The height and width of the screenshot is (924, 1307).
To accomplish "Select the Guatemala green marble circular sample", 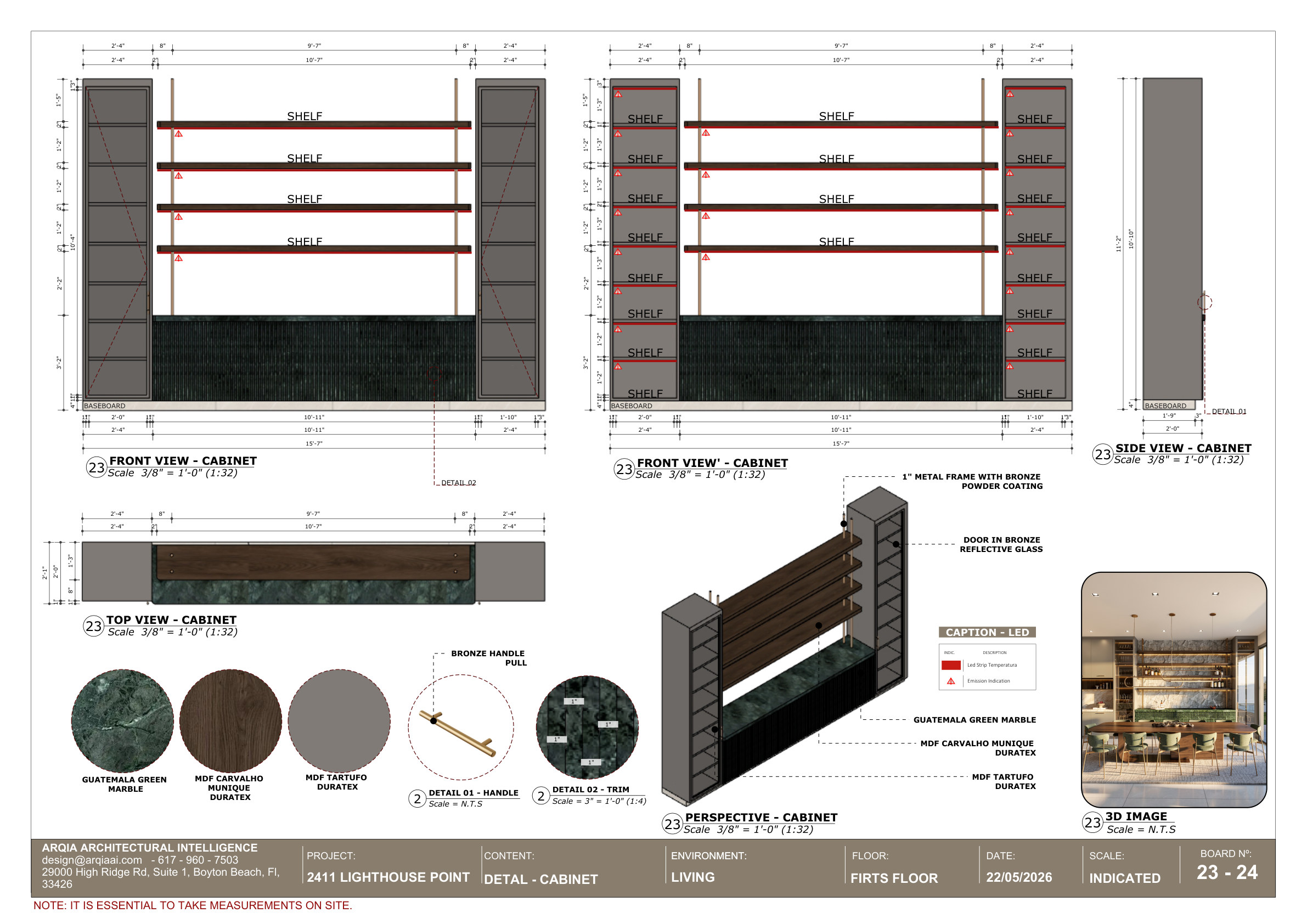I will (122, 721).
